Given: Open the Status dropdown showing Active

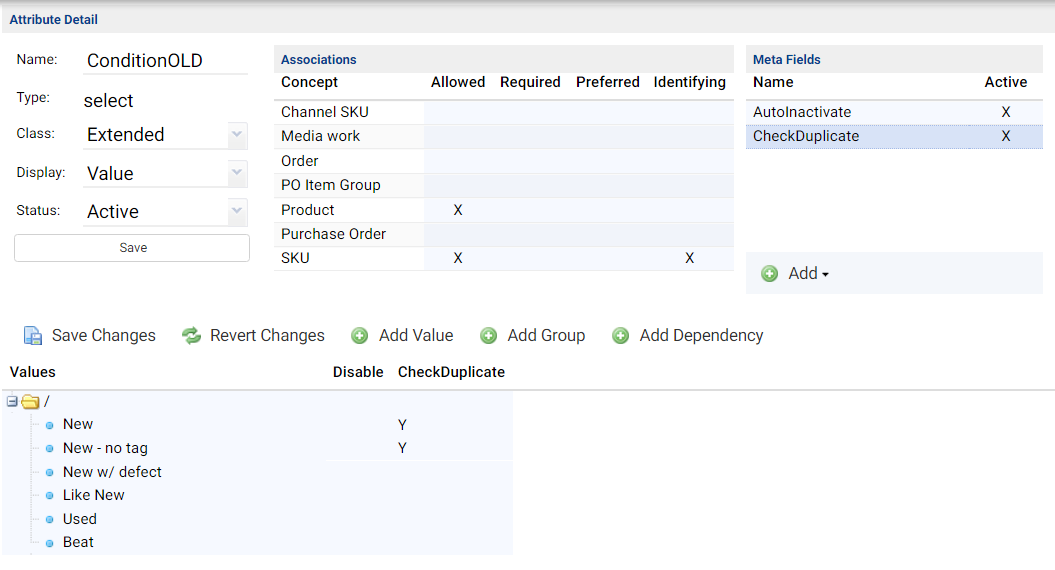Looking at the screenshot, I should click(x=165, y=211).
